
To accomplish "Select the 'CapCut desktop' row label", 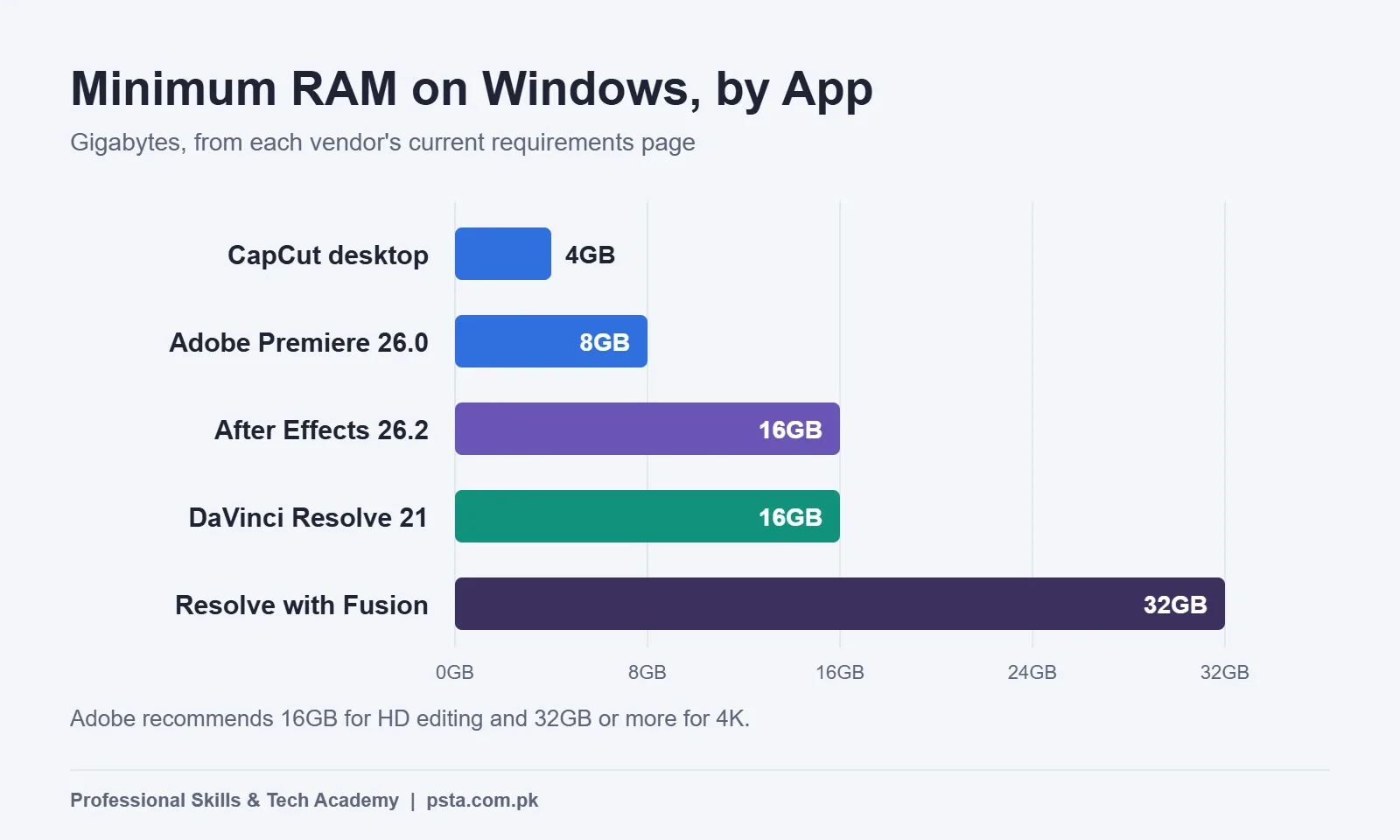I will [x=328, y=255].
